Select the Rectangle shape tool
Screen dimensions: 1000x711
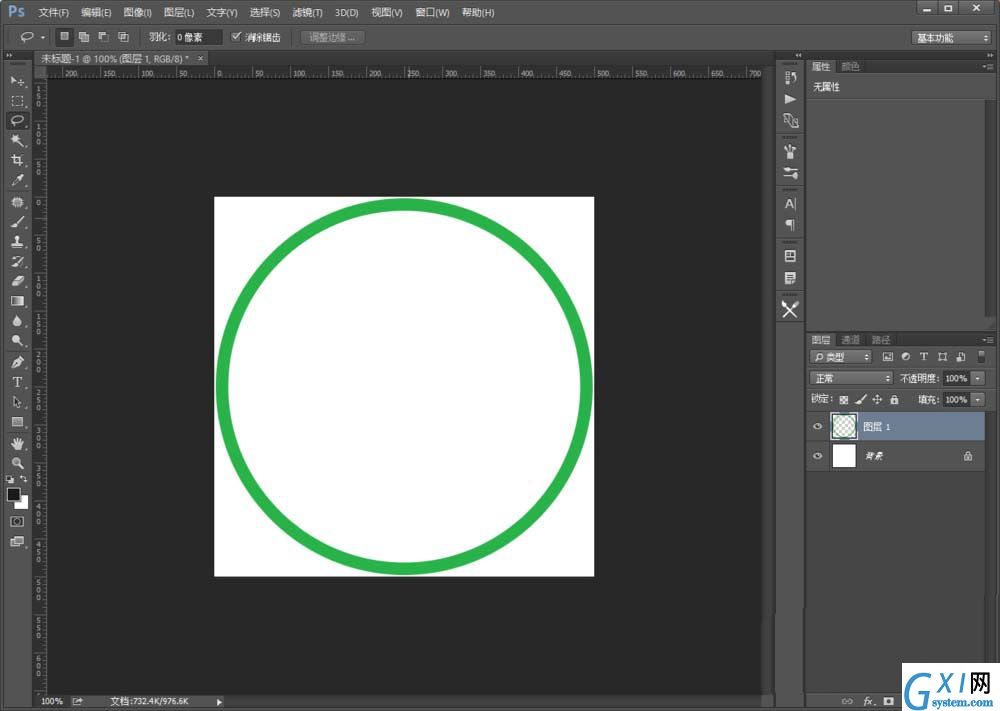pyautogui.click(x=17, y=421)
